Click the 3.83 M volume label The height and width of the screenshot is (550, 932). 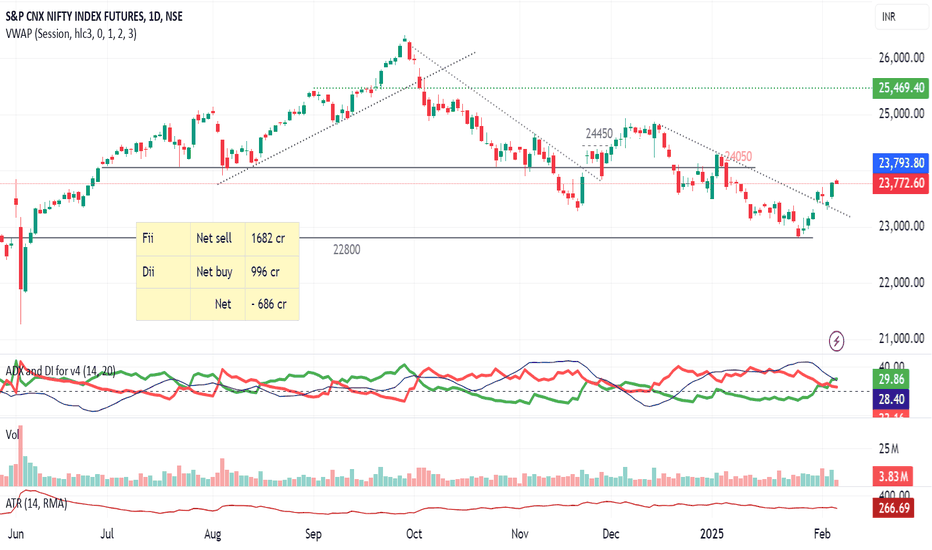click(x=893, y=476)
